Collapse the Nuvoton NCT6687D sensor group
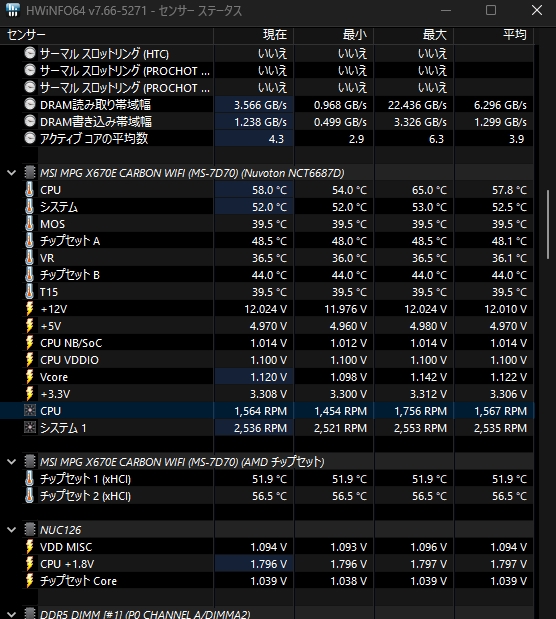 tap(11, 173)
